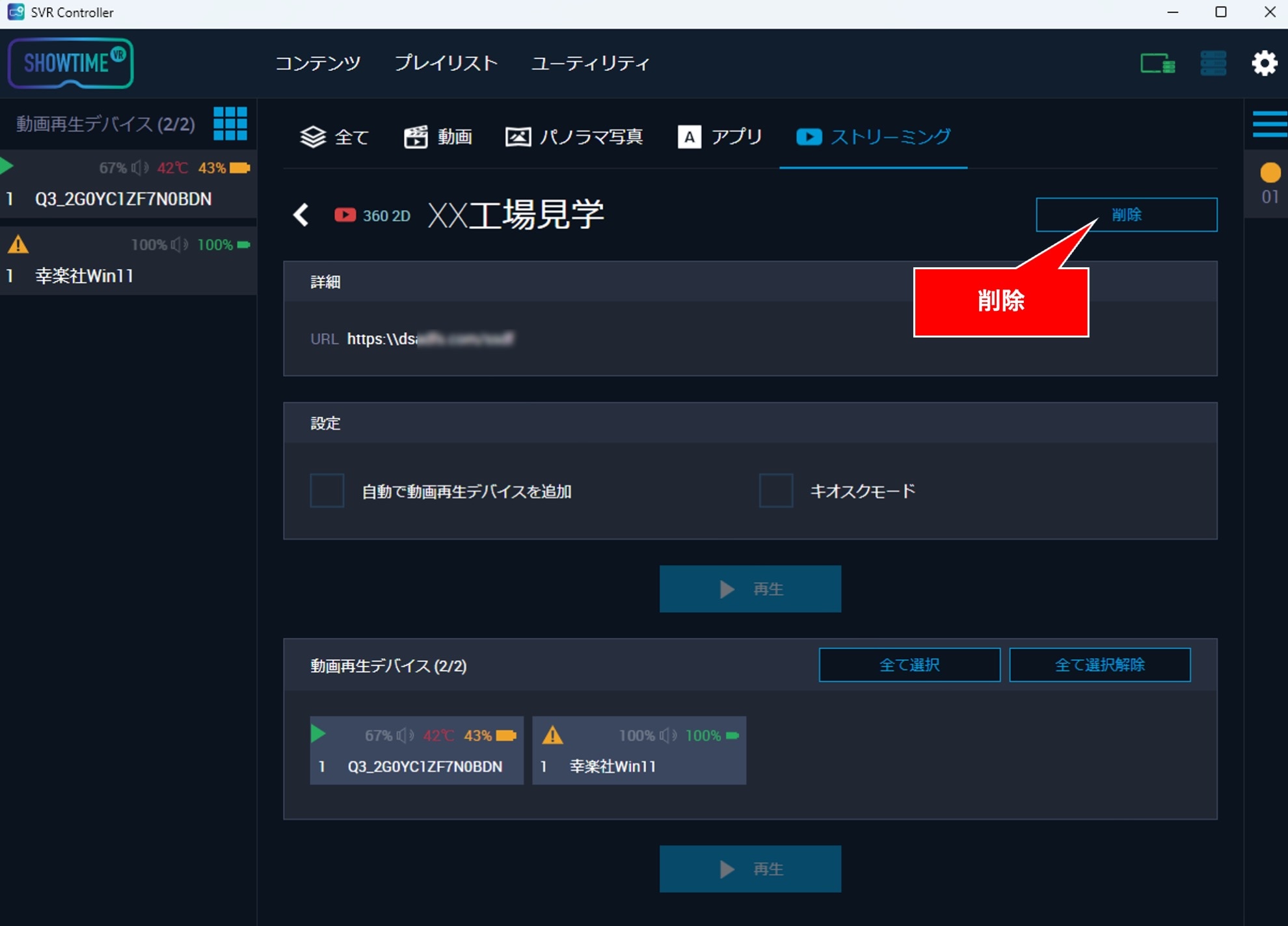Click volume icon on sidebar Q3 device
The width and height of the screenshot is (1288, 926).
pos(140,168)
